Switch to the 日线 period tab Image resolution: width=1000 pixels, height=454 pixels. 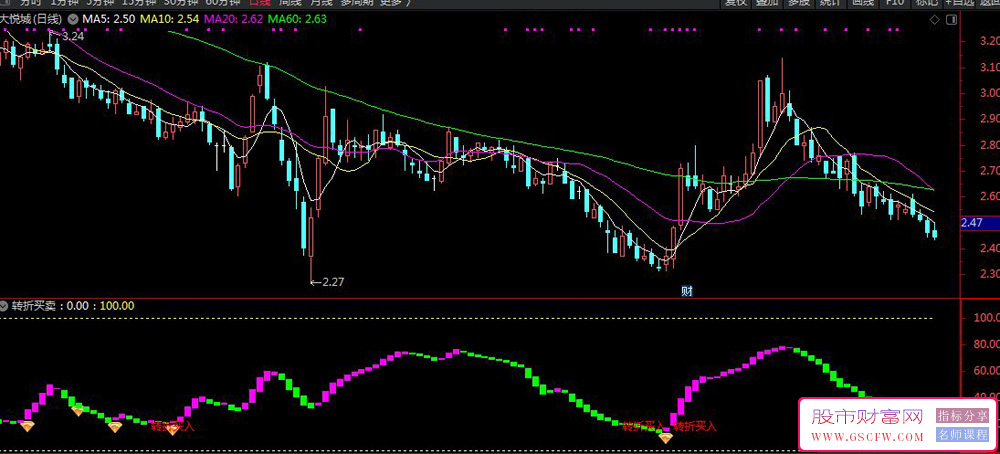click(x=260, y=3)
